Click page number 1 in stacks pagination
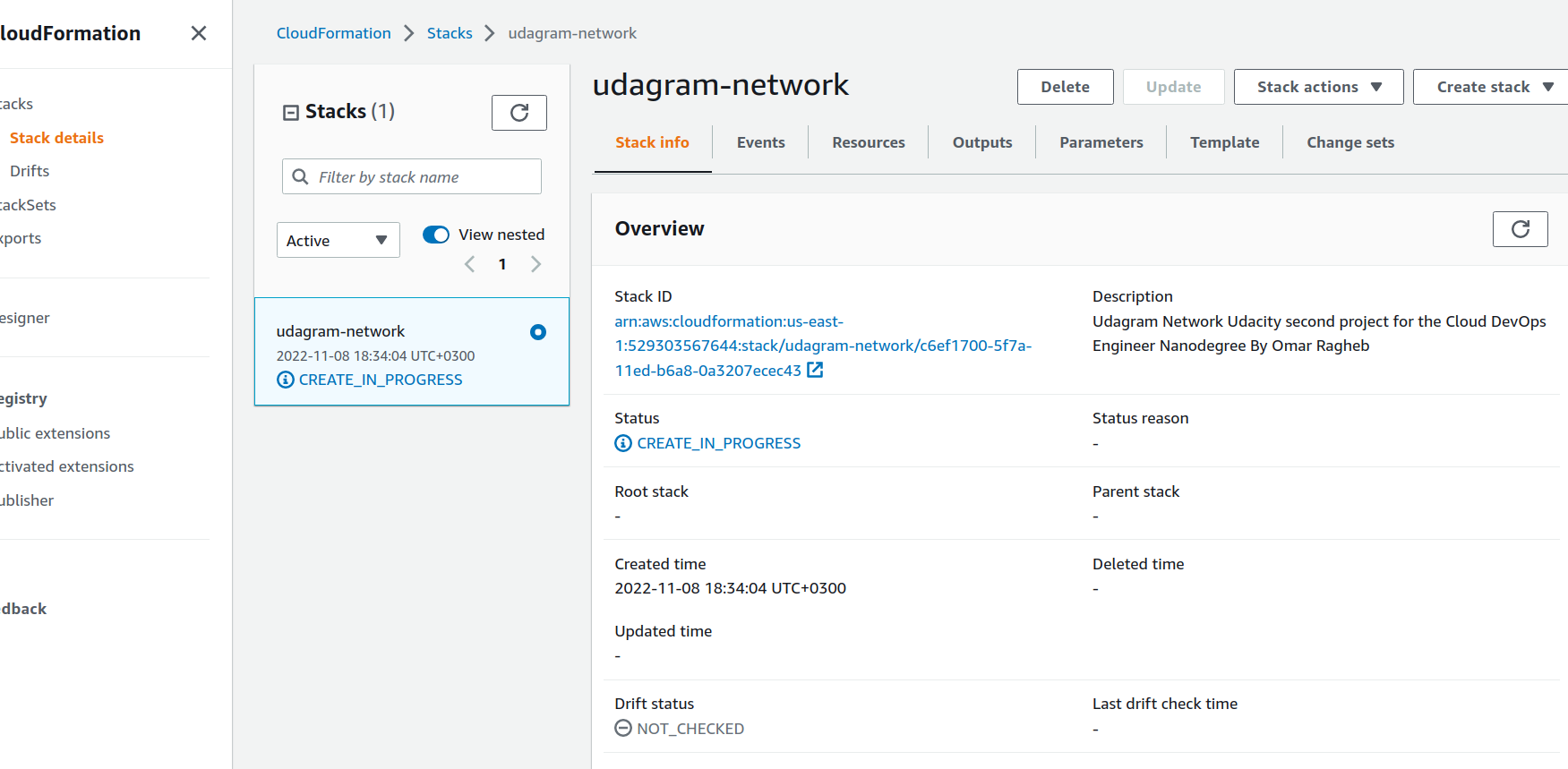The width and height of the screenshot is (1568, 769). [x=502, y=264]
